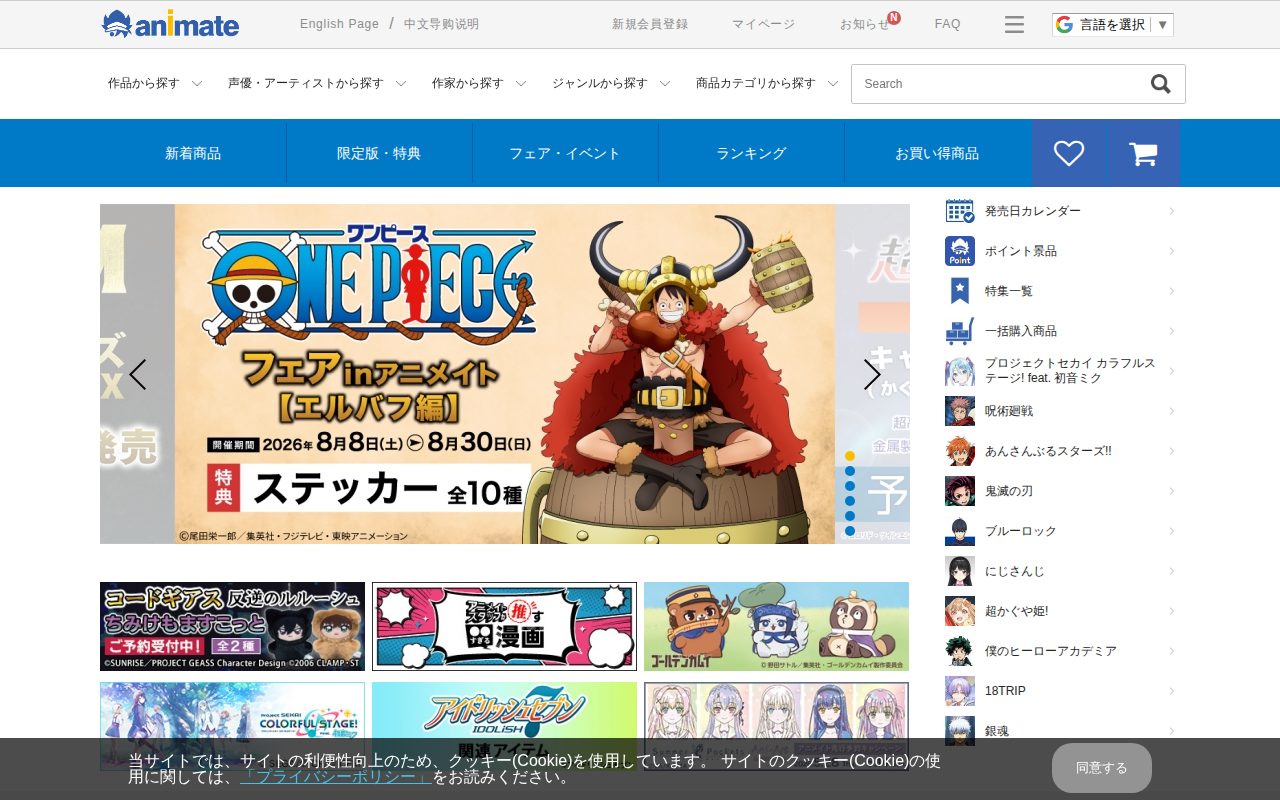Expand 声優・アーティストから探す dropdown
Screen dimensions: 1280x800
click(x=317, y=84)
